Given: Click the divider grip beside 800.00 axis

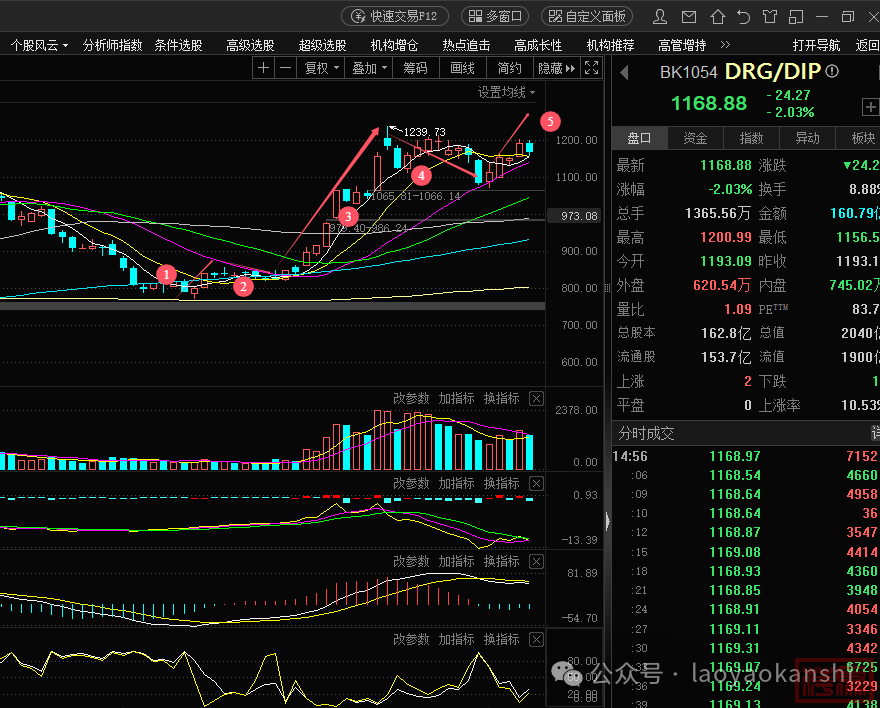Looking at the screenshot, I should pos(607,288).
